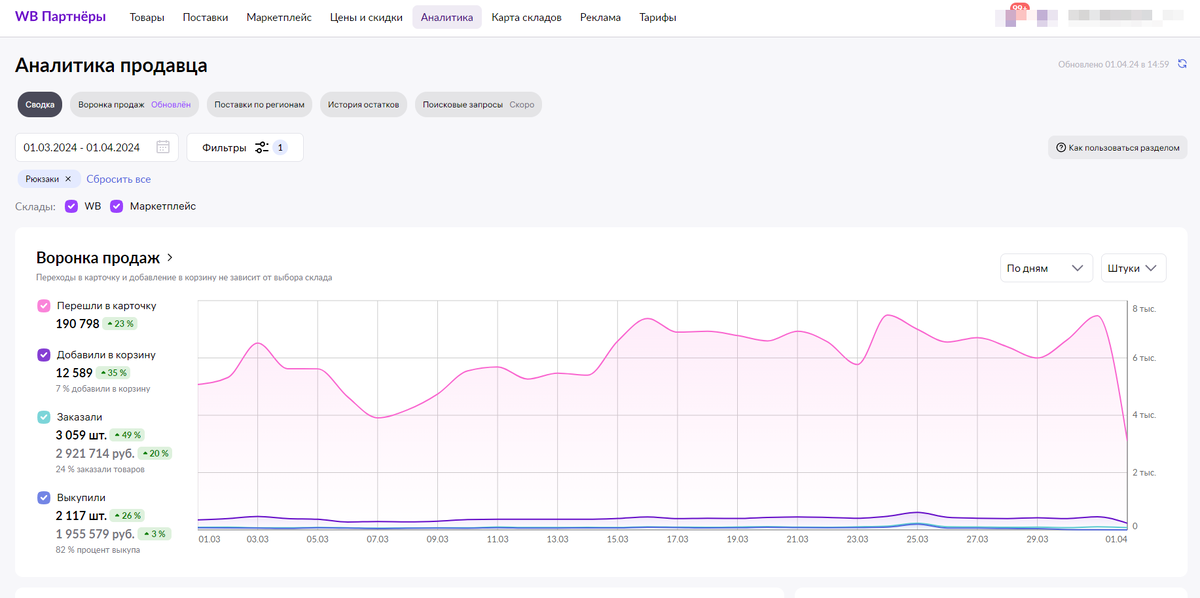1200x598 pixels.
Task: Toggle Выкупили series checkbox
Action: tap(43, 497)
